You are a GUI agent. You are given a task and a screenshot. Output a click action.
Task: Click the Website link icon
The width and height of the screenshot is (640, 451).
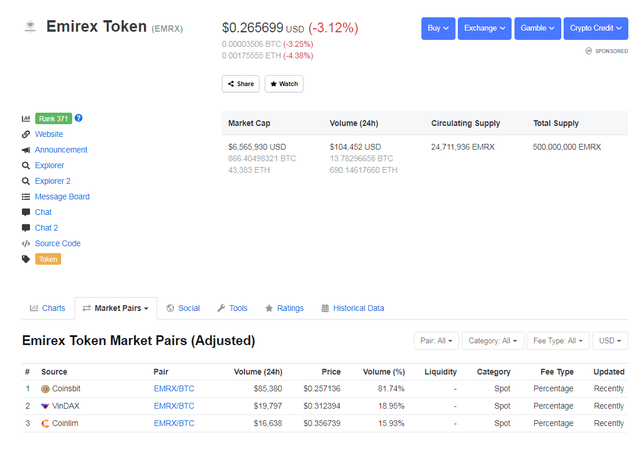(26, 134)
